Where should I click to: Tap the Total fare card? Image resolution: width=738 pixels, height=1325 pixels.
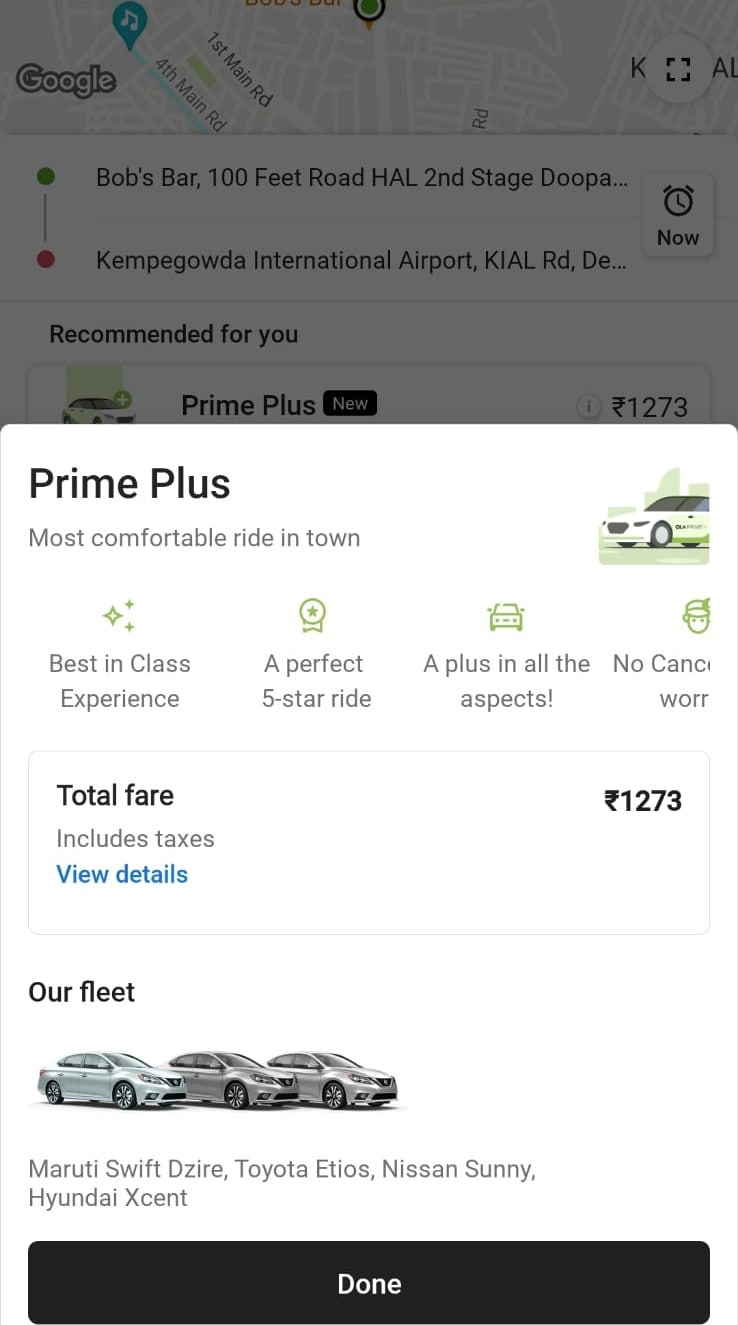[369, 842]
